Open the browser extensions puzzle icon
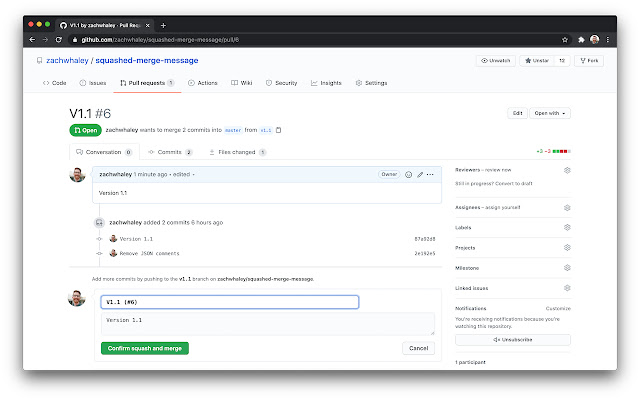This screenshot has height=400, width=640. click(x=581, y=40)
